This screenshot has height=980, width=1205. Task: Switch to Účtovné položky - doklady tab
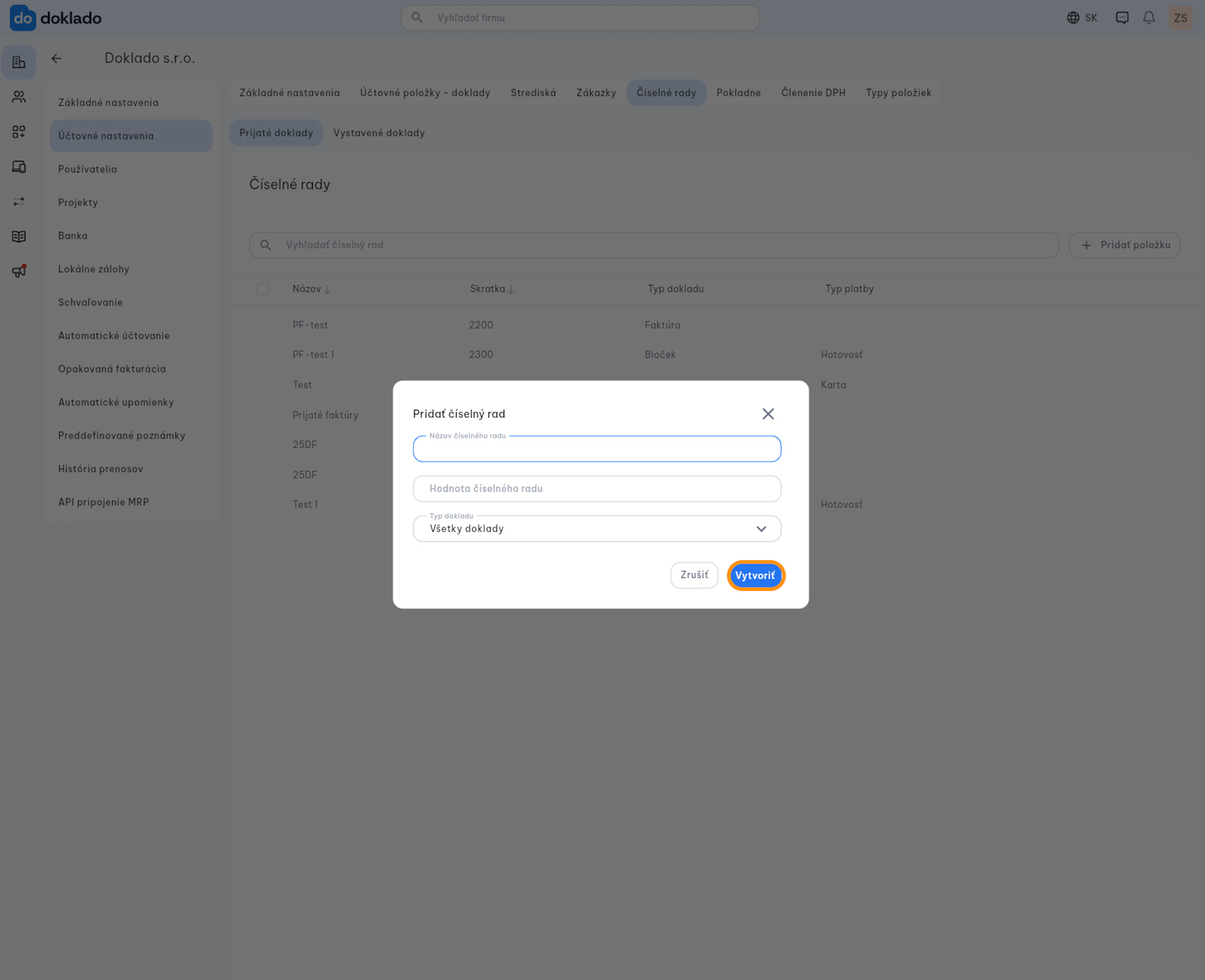(425, 93)
